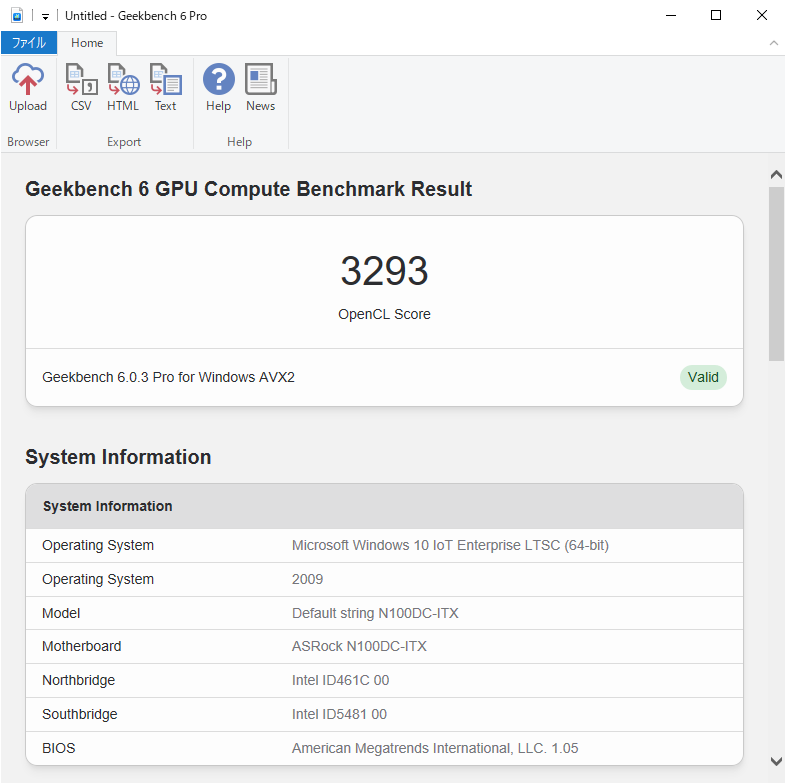Click the Motherboard row label
The image size is (786, 784).
pos(82,646)
